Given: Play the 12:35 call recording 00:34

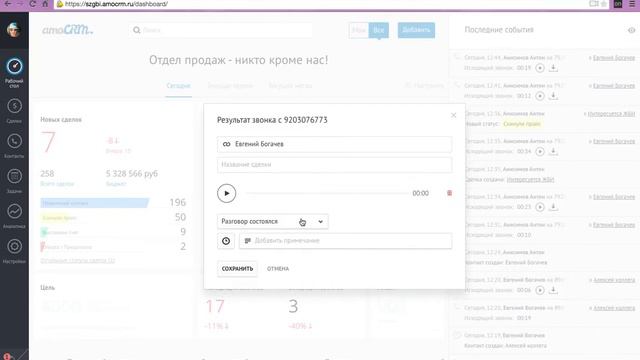Looking at the screenshot, I should point(540,151).
